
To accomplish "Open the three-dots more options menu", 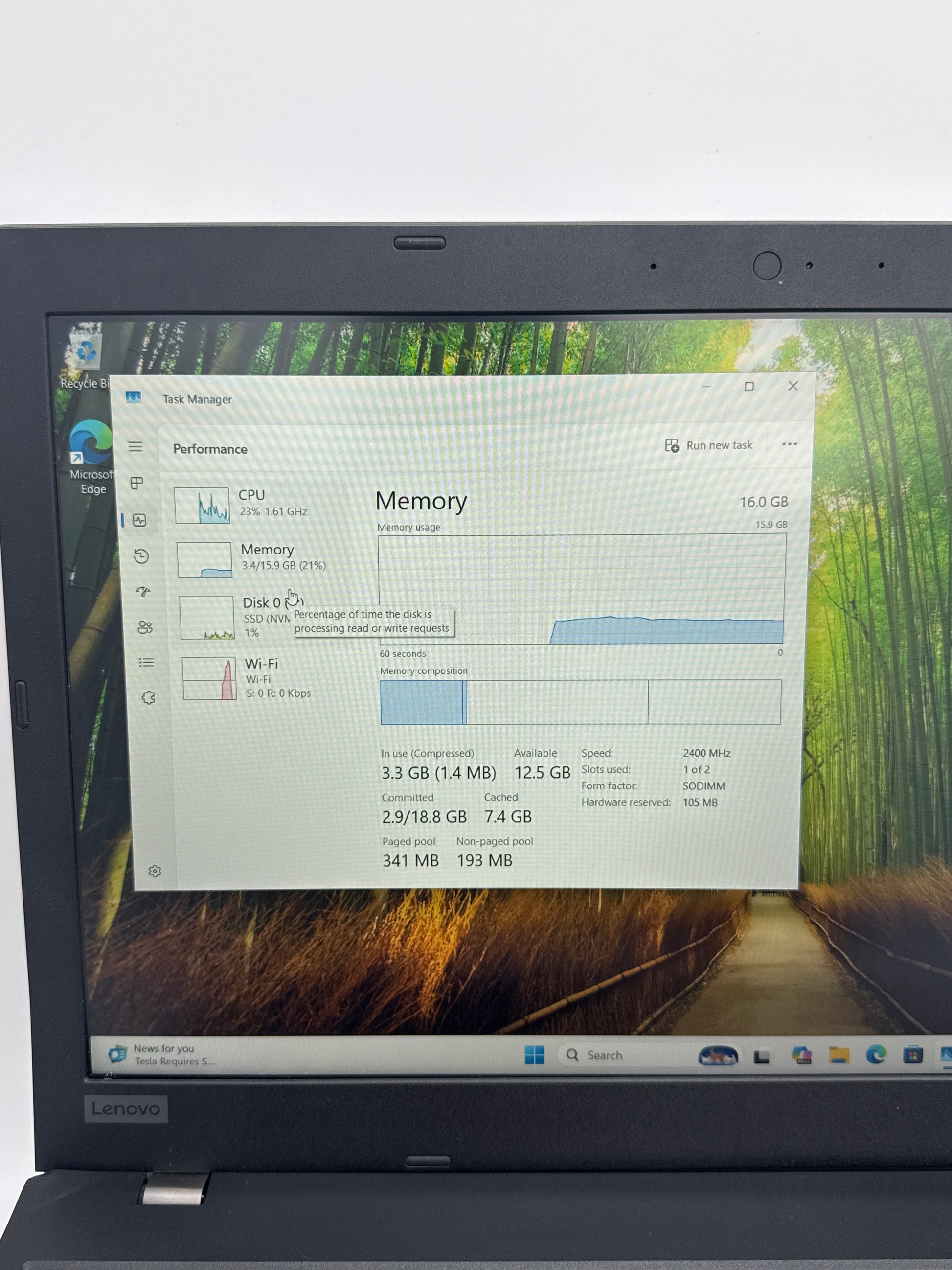I will click(x=789, y=444).
